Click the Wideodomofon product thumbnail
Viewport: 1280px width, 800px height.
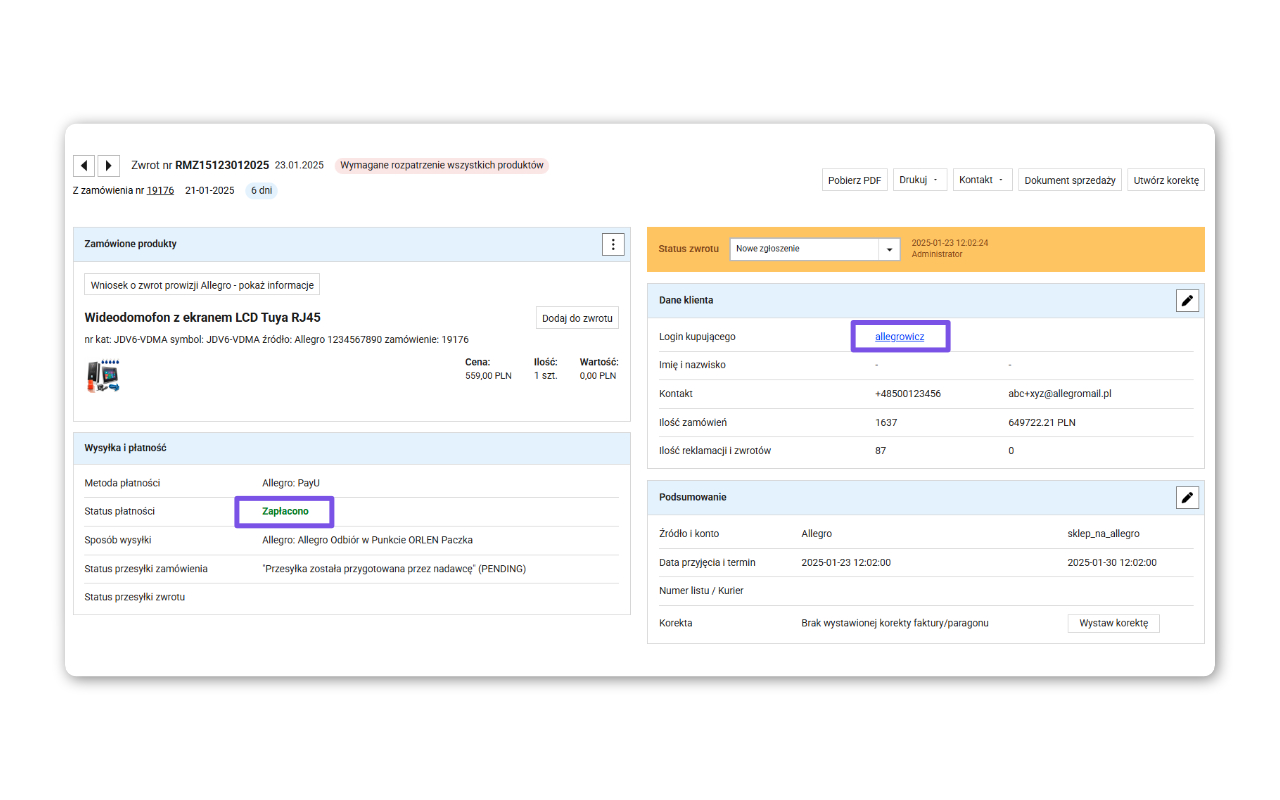[x=103, y=375]
